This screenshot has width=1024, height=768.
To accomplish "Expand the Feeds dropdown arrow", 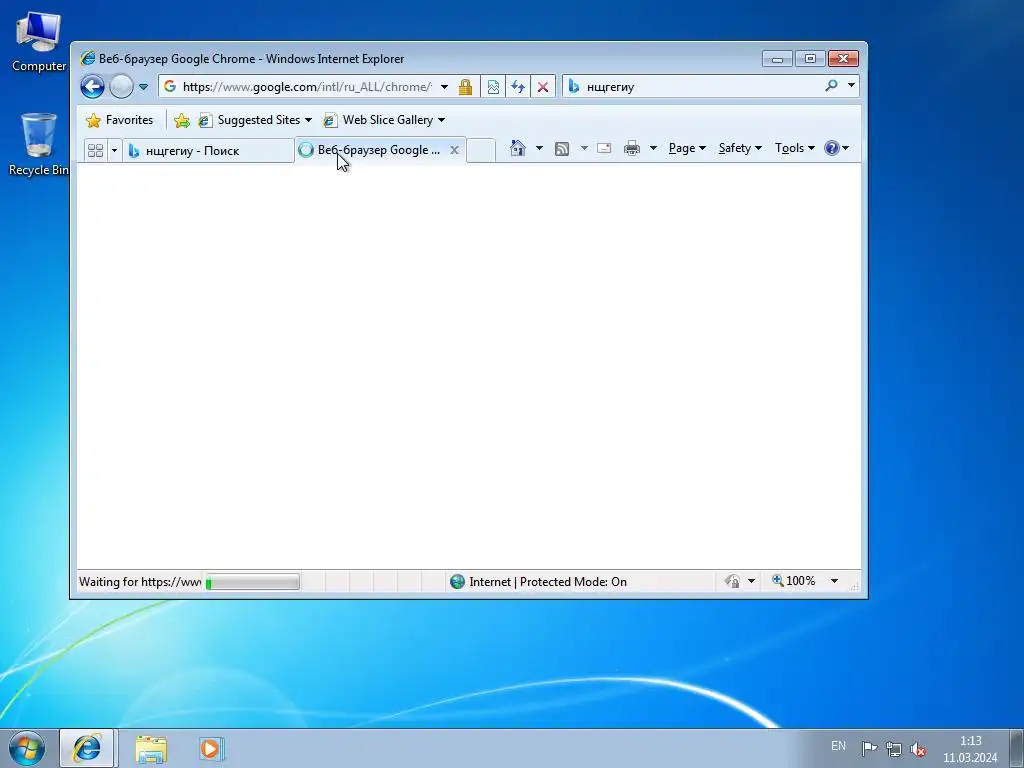I will (584, 148).
